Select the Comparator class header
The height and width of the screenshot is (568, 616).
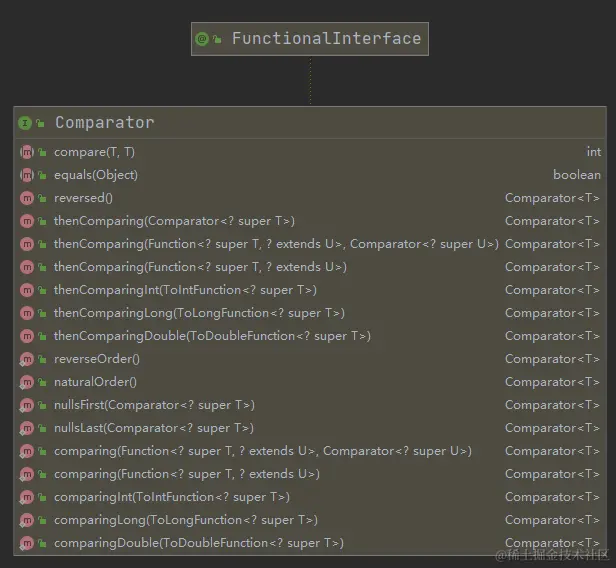pos(105,123)
